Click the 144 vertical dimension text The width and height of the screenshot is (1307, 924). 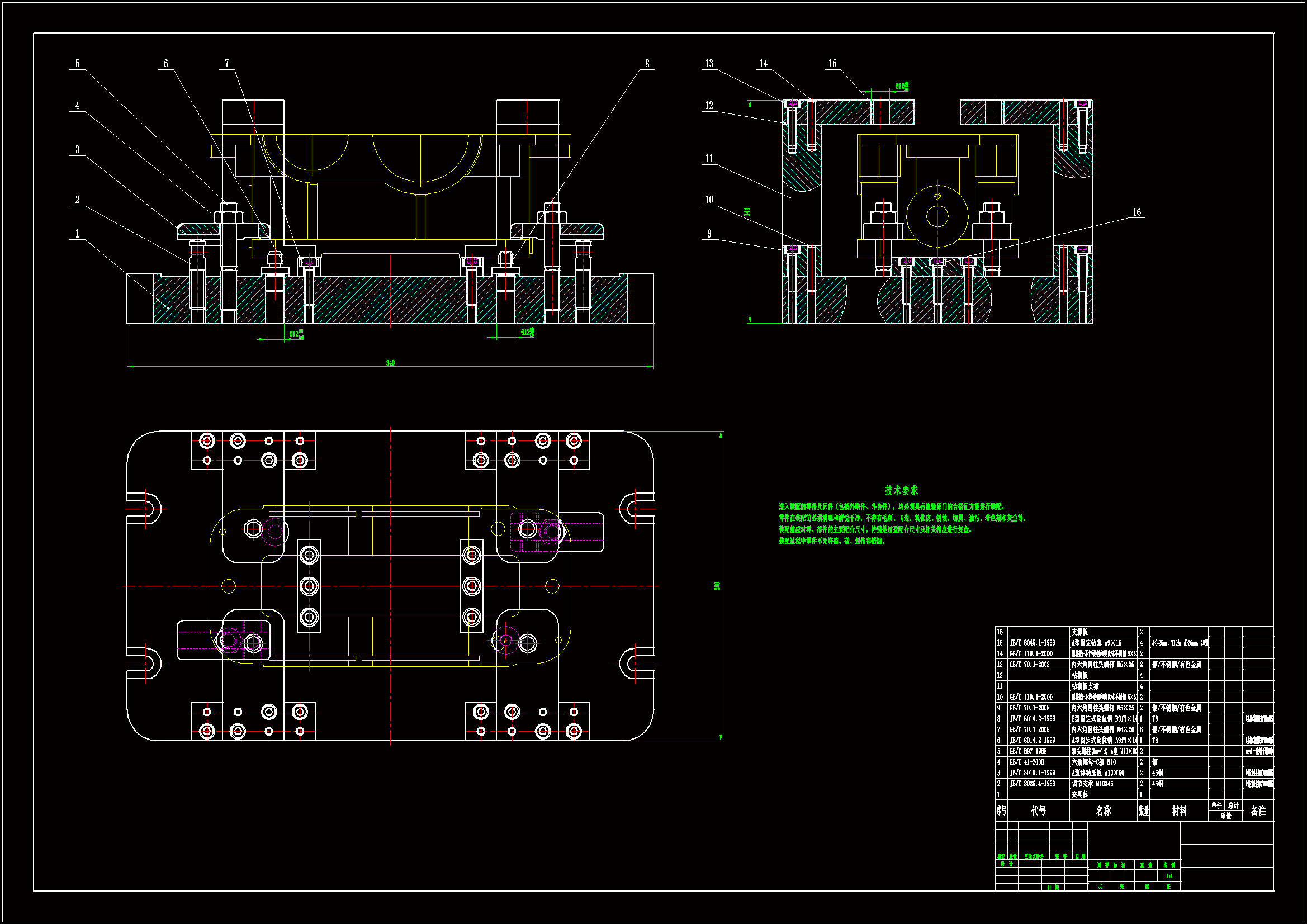point(746,211)
